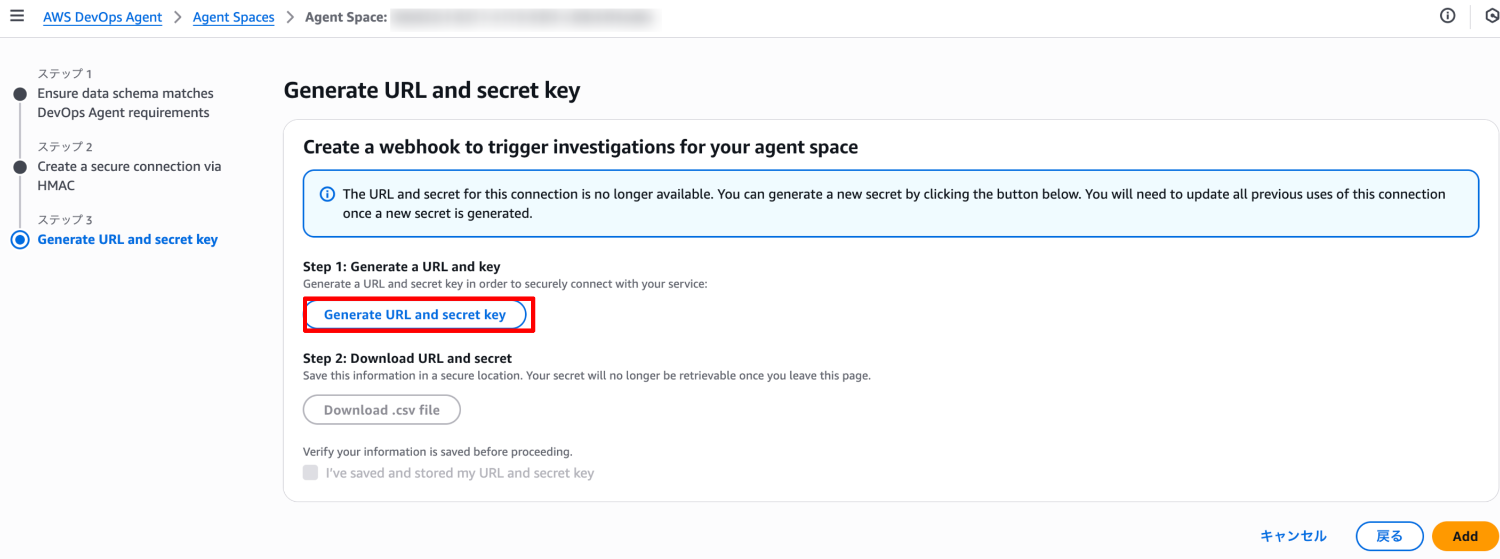Go to AWS DevOps Agent breadcrumb link
This screenshot has height=559, width=1500.
click(x=102, y=17)
